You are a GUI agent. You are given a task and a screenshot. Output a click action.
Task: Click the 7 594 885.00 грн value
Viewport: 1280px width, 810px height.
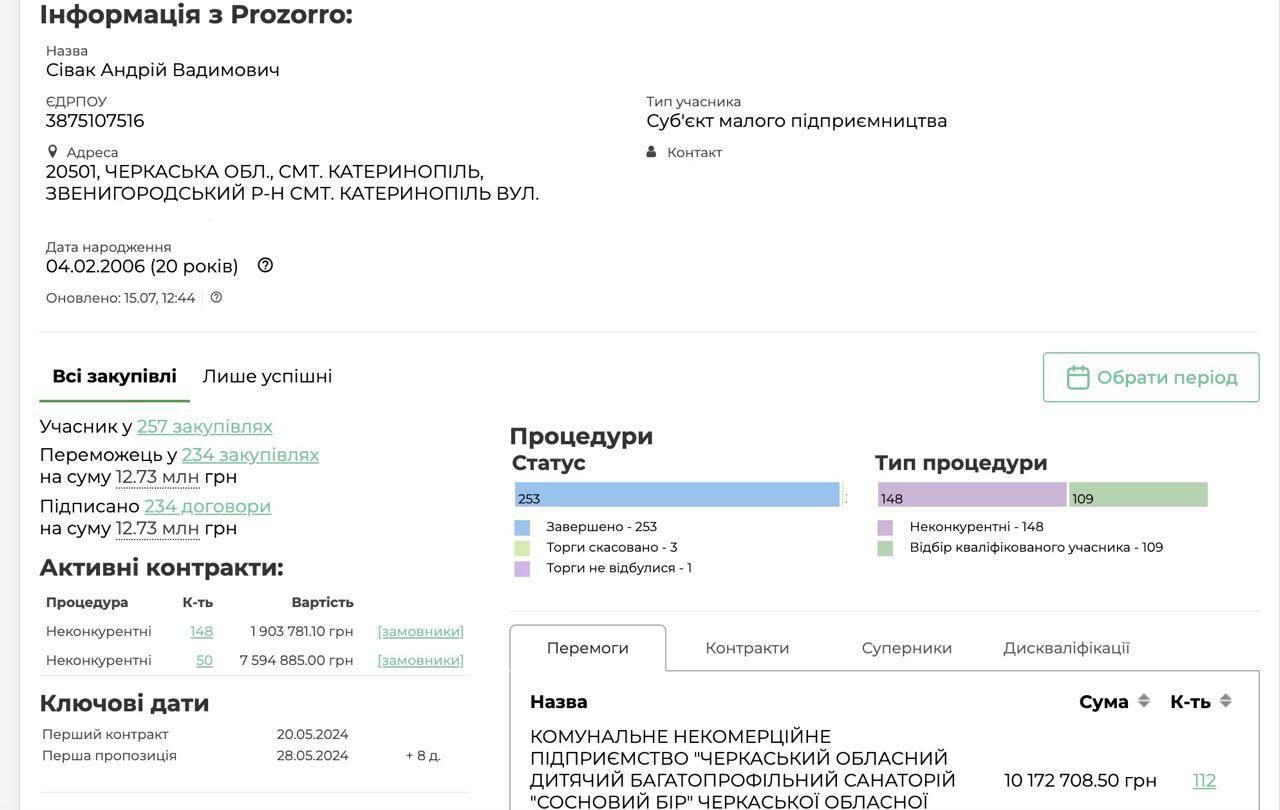(297, 660)
